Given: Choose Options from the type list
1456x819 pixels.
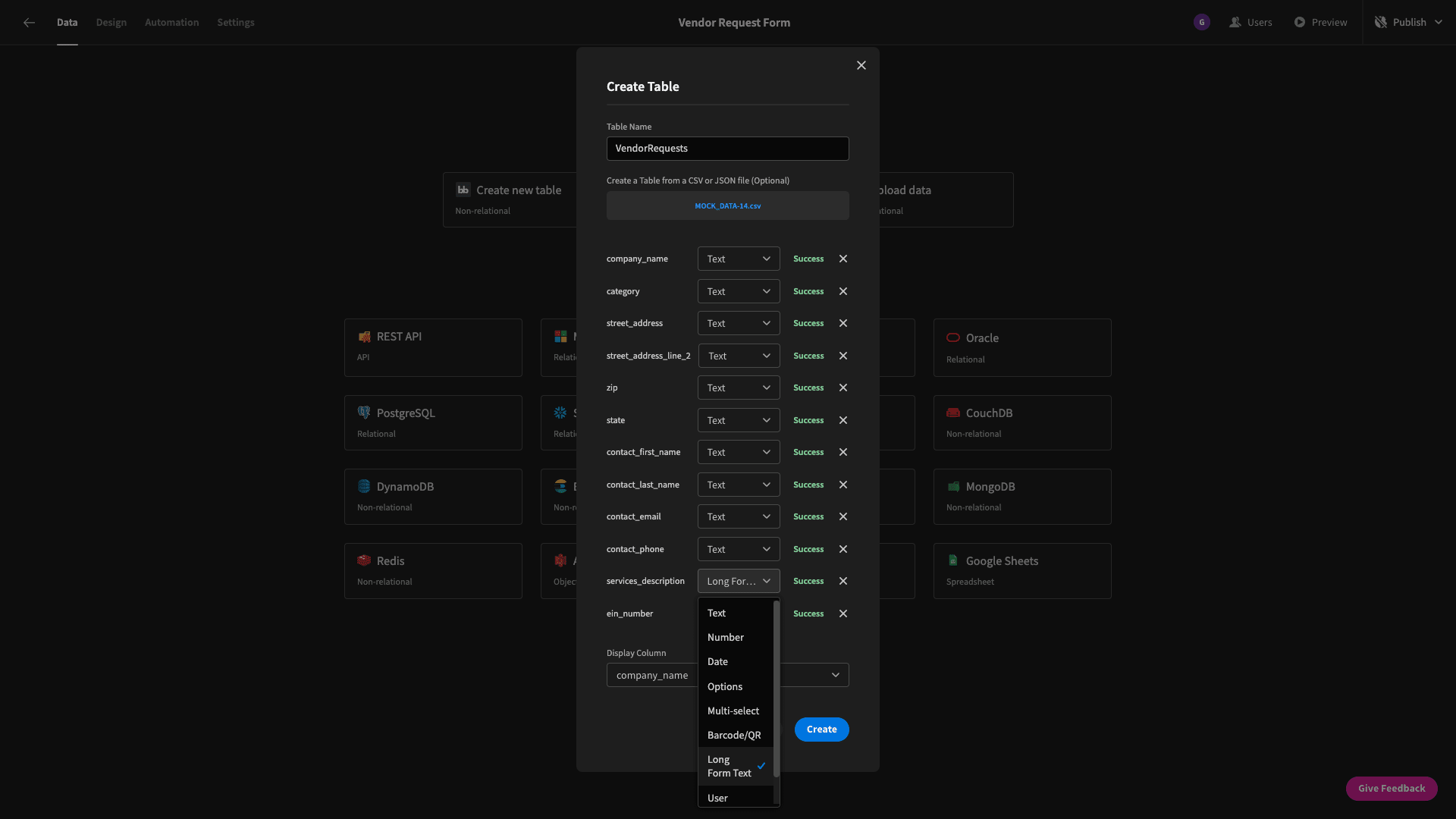Looking at the screenshot, I should click(x=736, y=686).
